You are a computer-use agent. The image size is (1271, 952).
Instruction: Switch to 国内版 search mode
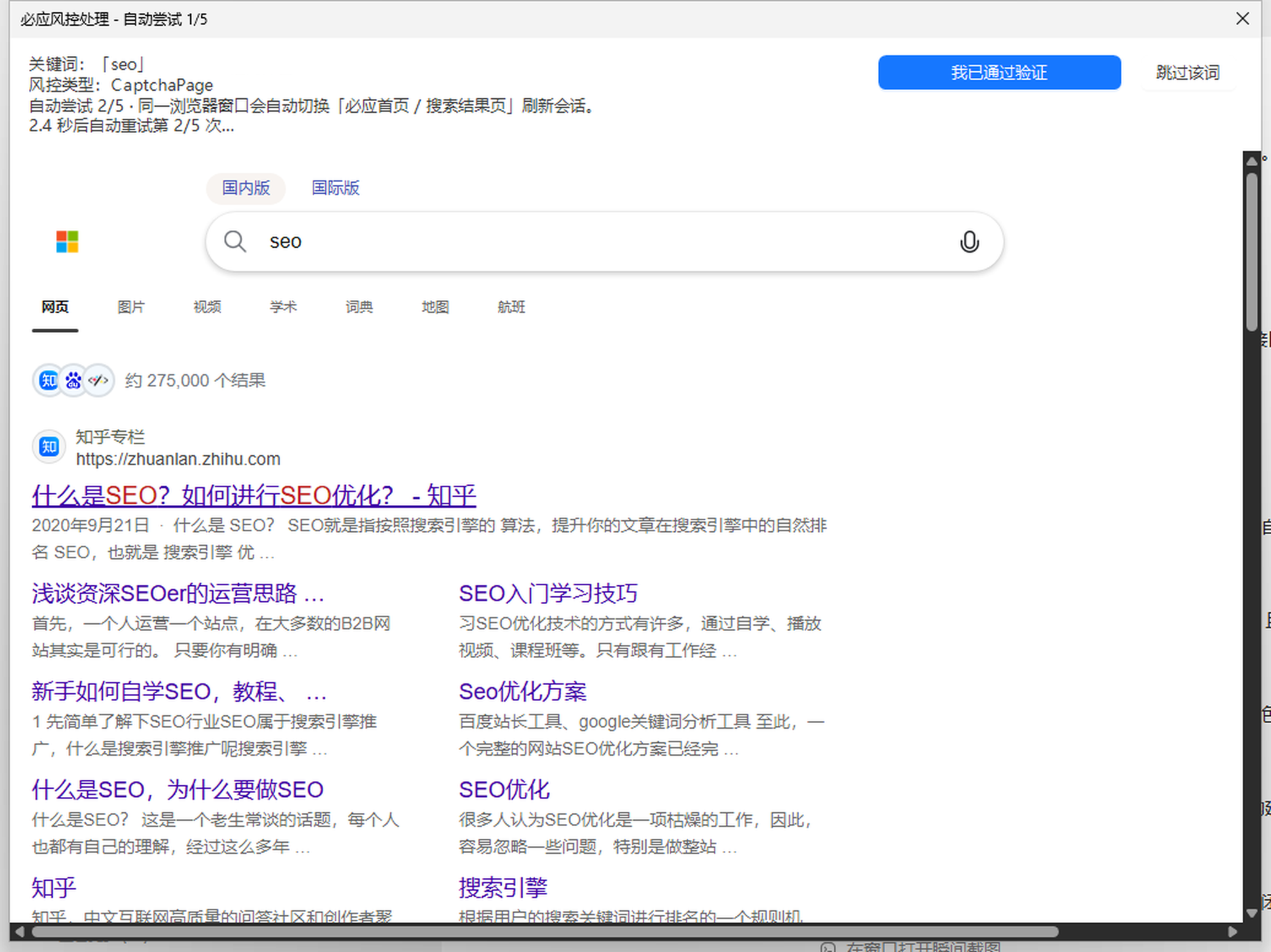point(246,188)
